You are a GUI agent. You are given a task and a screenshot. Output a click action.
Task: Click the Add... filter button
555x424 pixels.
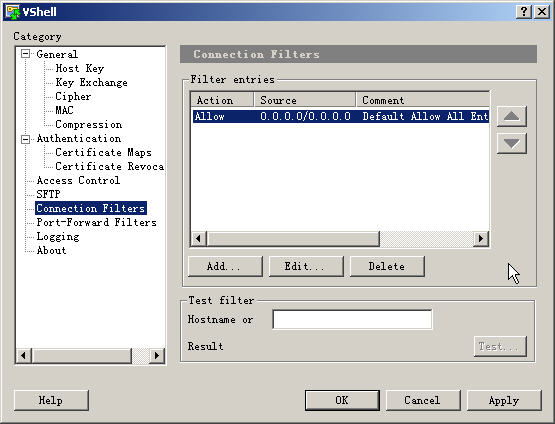tap(225, 266)
